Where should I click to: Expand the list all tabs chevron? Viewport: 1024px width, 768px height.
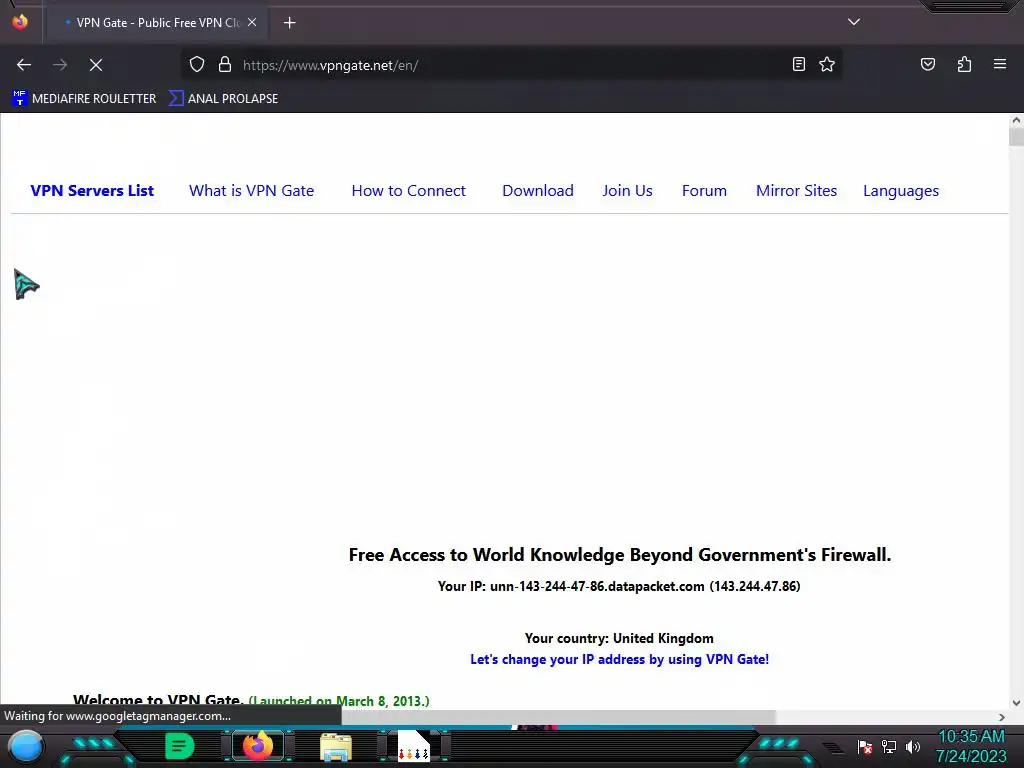point(854,22)
